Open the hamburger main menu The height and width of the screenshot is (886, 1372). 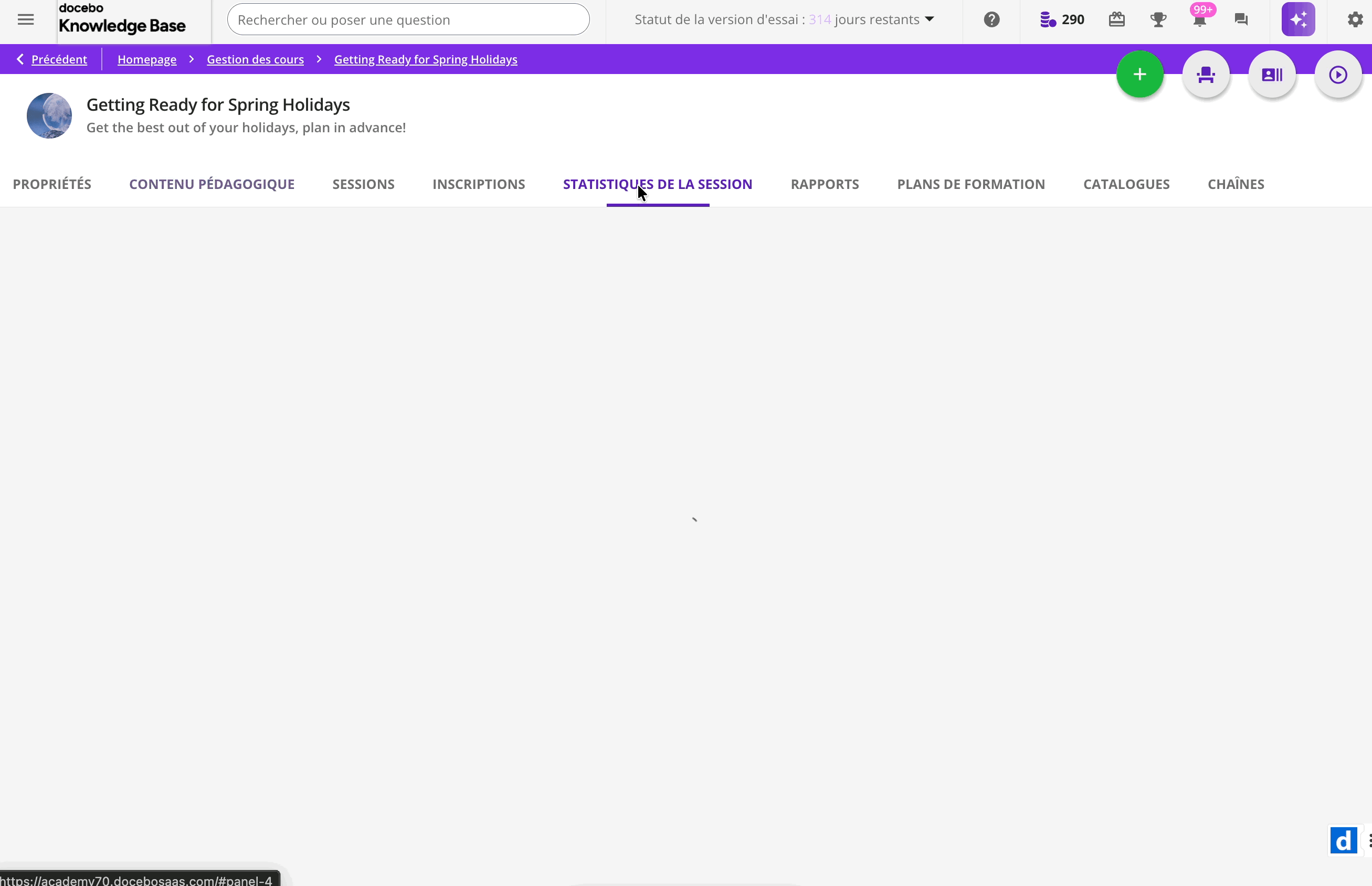[25, 19]
